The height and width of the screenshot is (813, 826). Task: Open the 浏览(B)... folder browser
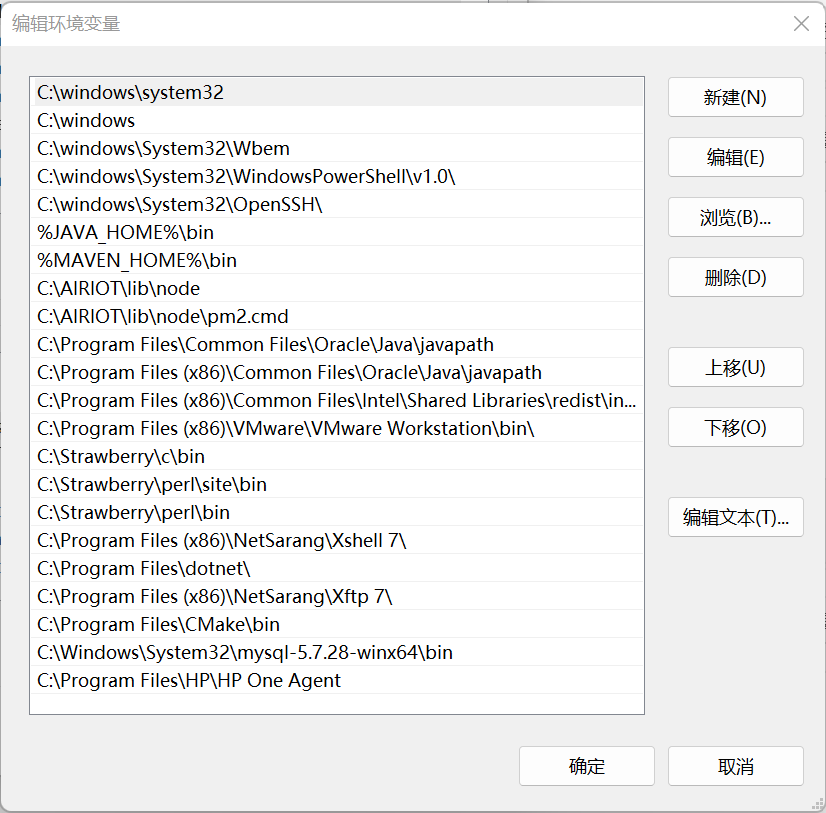coord(735,217)
